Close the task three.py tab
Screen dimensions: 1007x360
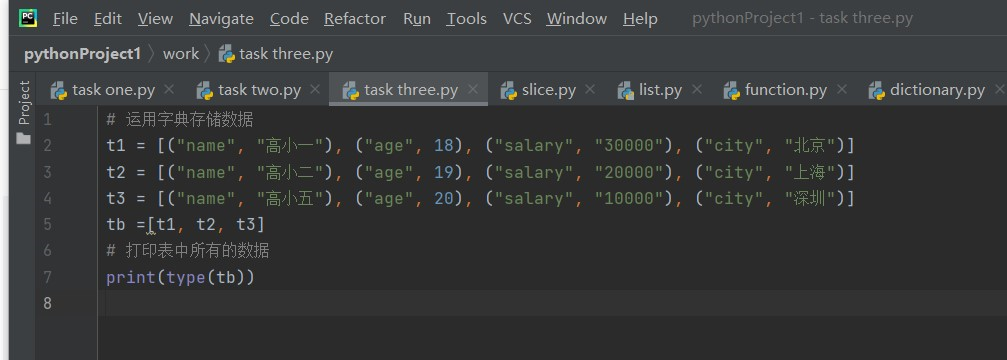click(473, 89)
